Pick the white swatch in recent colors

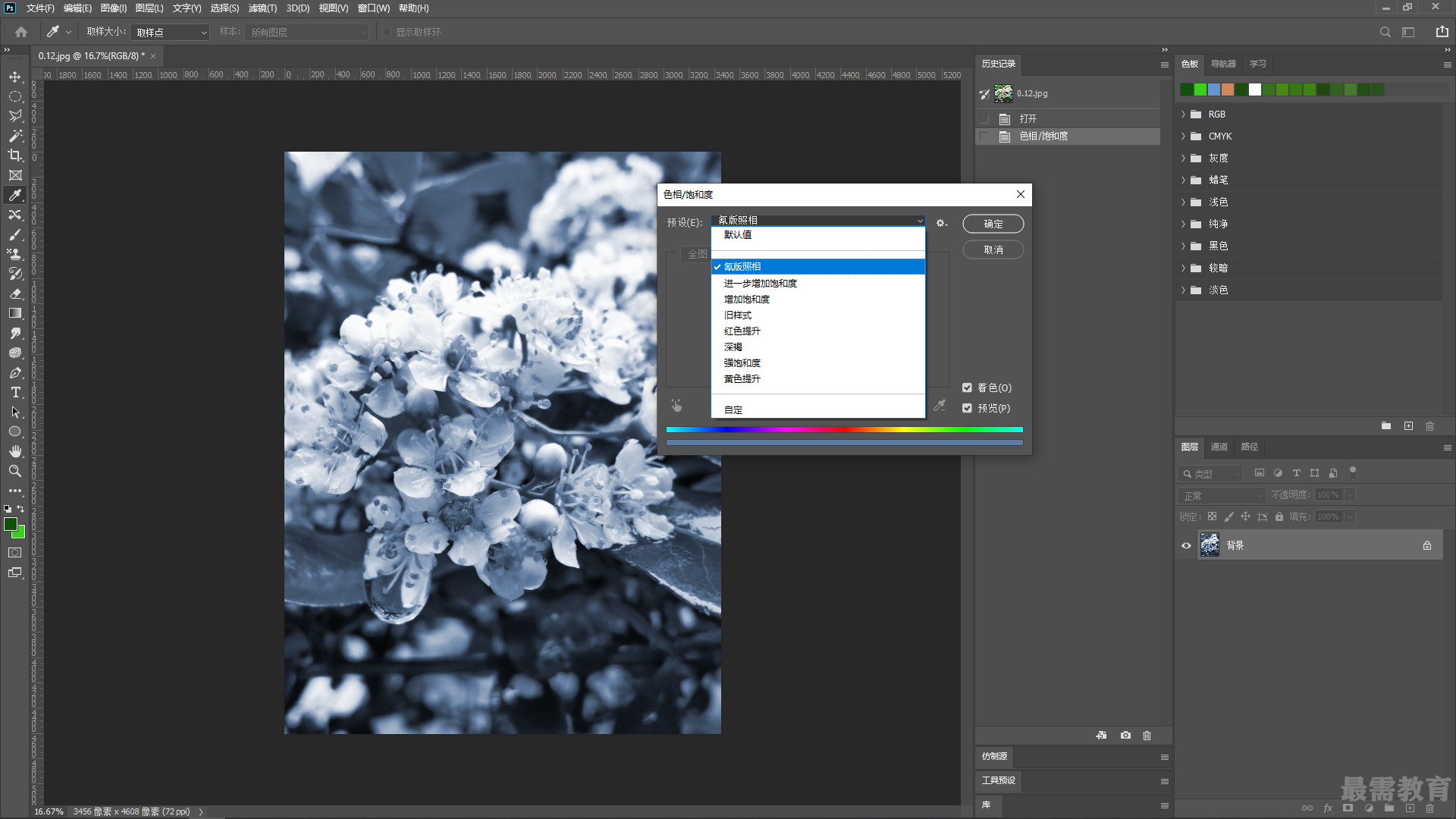[x=1255, y=89]
